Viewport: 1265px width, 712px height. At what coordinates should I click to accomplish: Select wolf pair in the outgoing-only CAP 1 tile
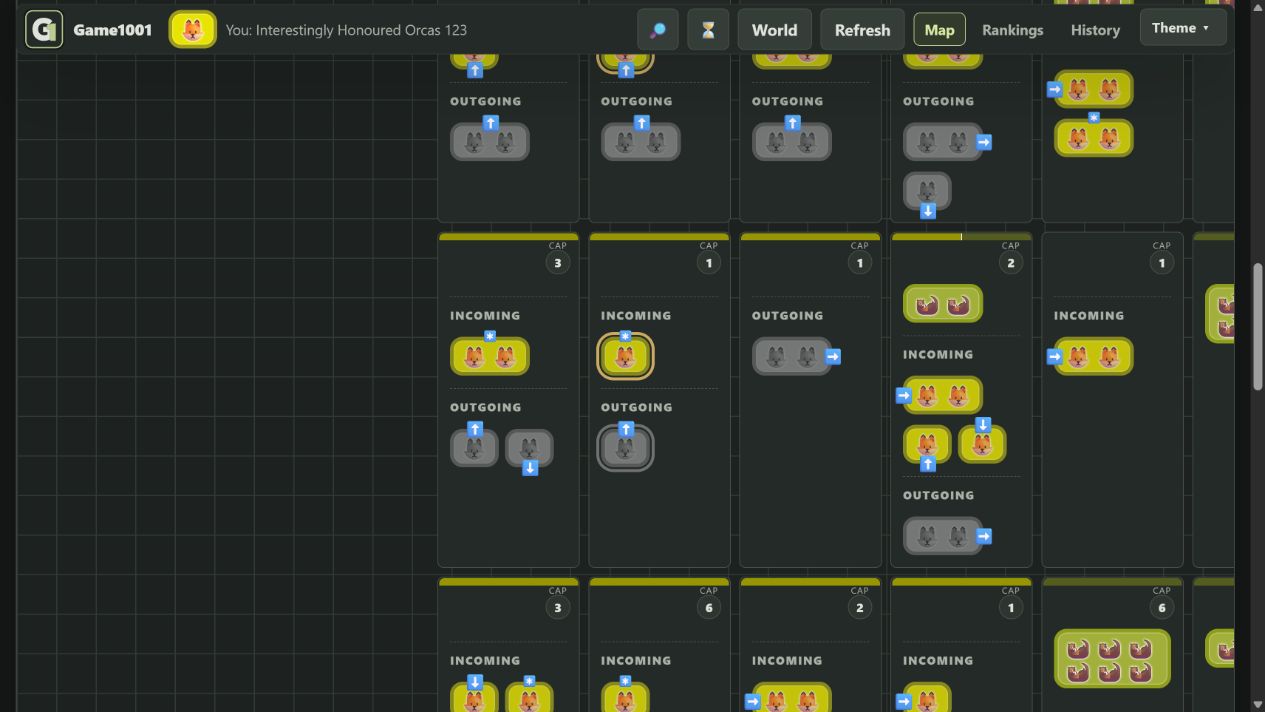[792, 356]
